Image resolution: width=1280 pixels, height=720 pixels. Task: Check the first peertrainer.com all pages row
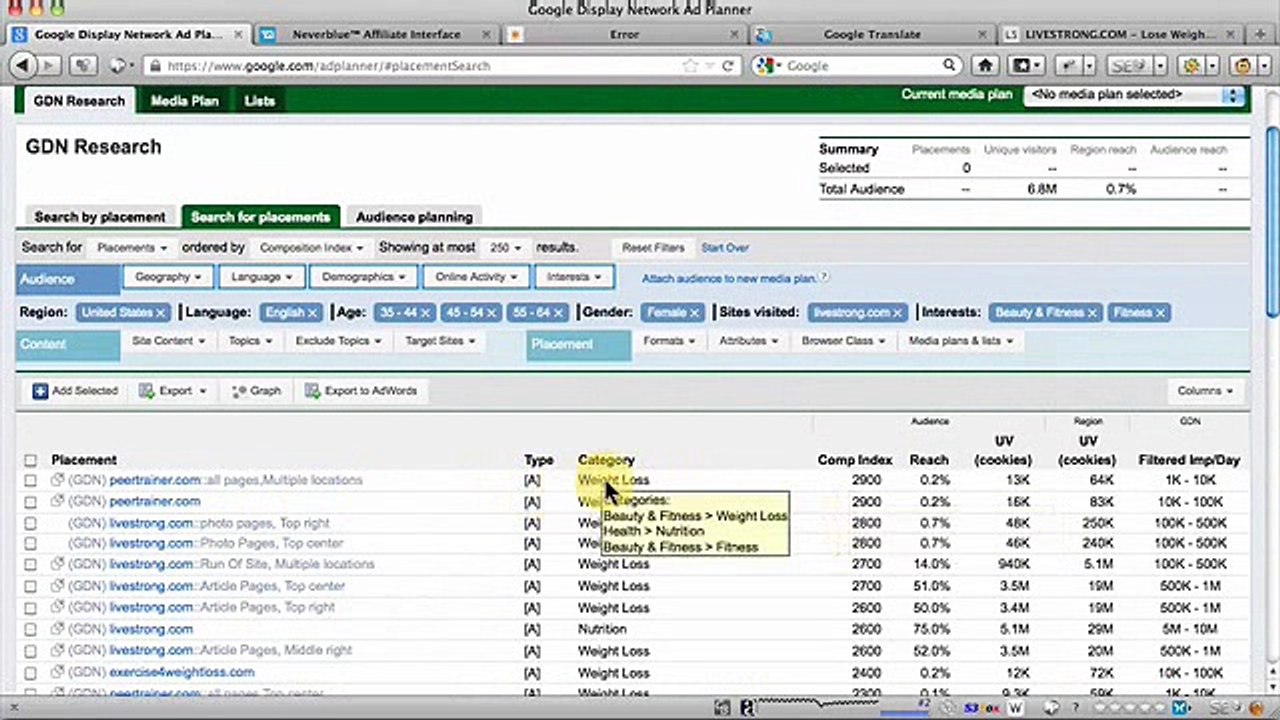[30, 481]
